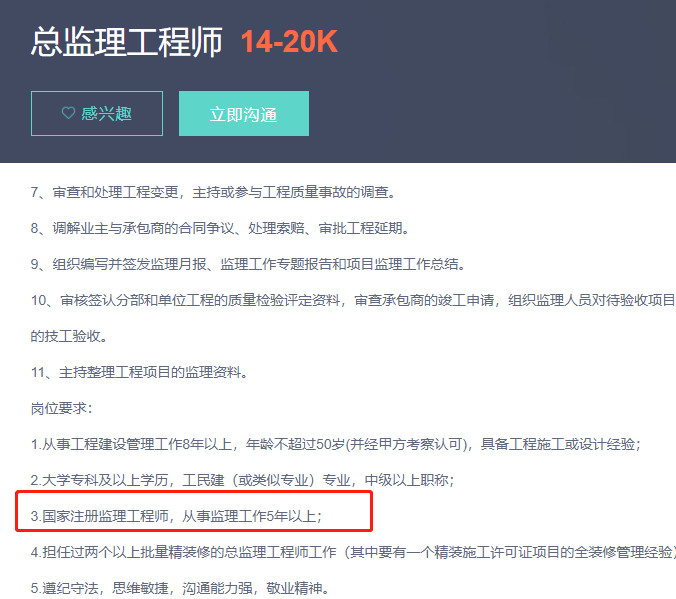
Task: Click duty item 11 about 主持整理监理资料
Action: 138,372
